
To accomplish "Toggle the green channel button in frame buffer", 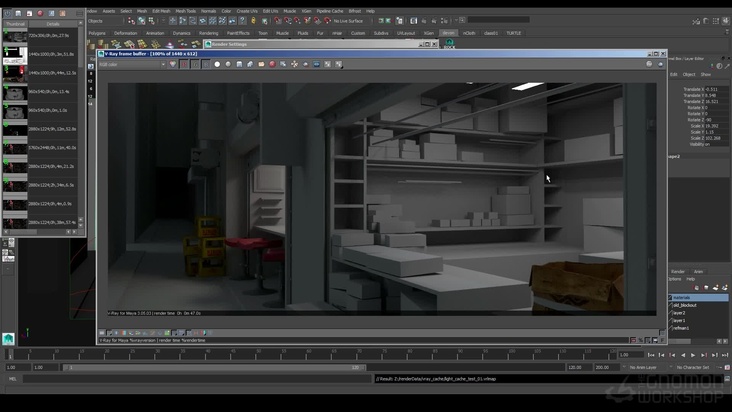I will pyautogui.click(x=195, y=64).
